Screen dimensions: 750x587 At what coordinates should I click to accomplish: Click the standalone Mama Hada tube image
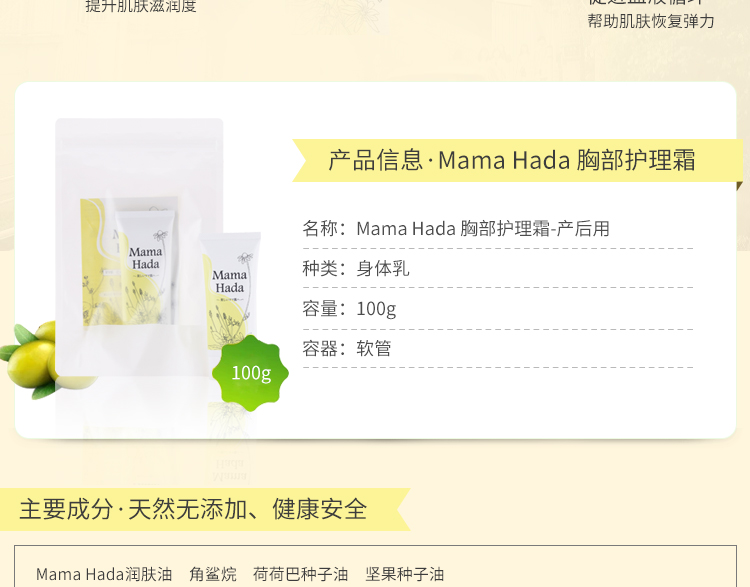coord(232,288)
